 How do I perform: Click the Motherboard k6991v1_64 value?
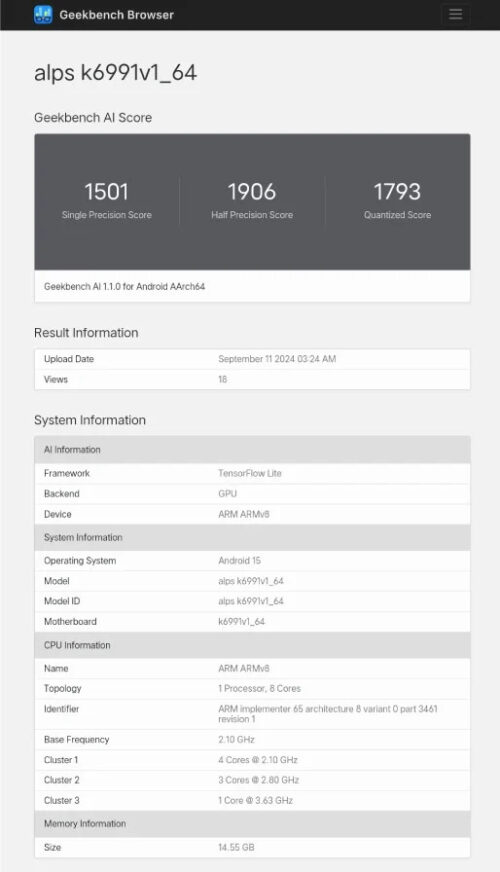coord(241,622)
